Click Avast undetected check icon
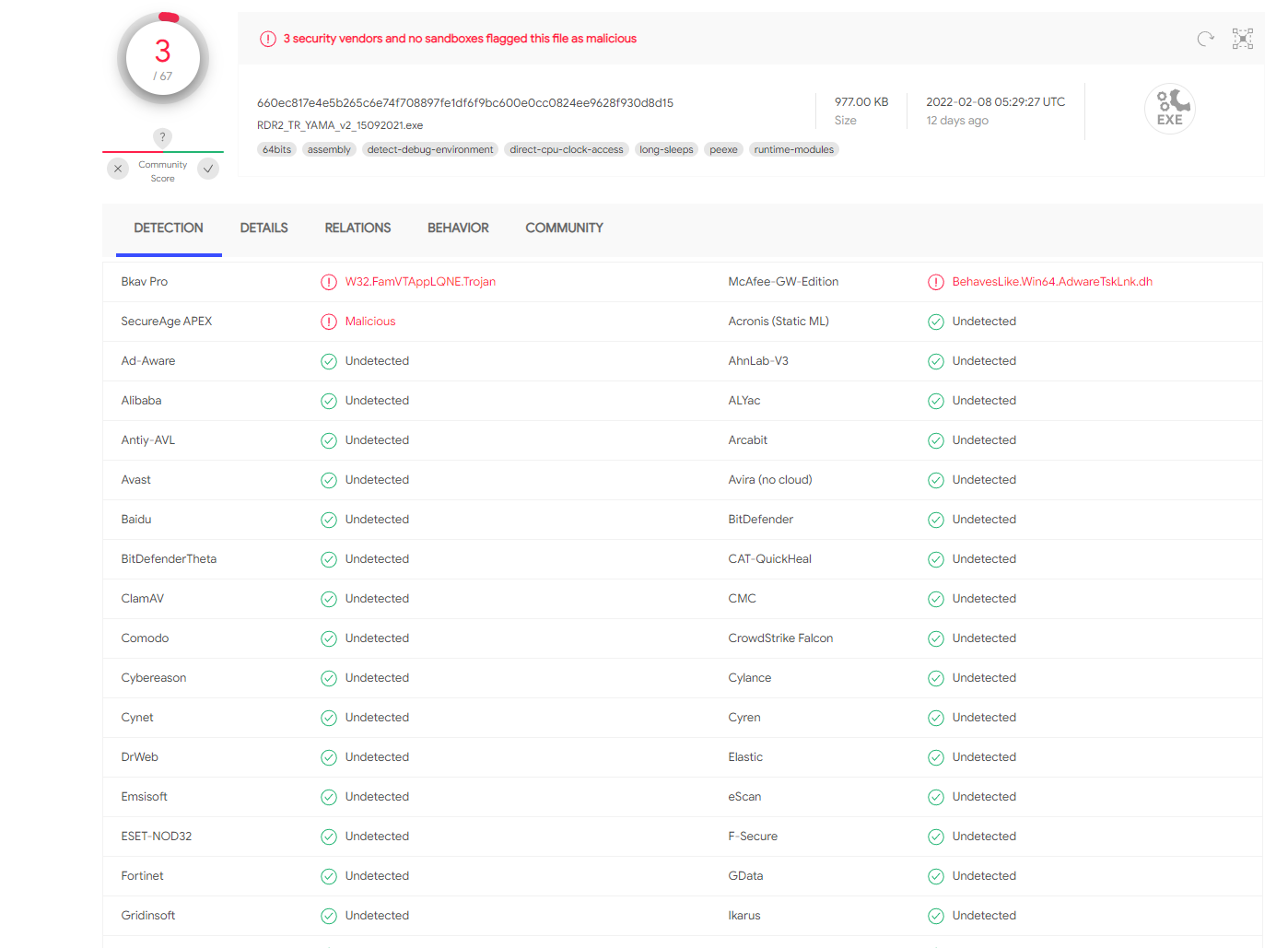Image resolution: width=1288 pixels, height=948 pixels. [329, 480]
